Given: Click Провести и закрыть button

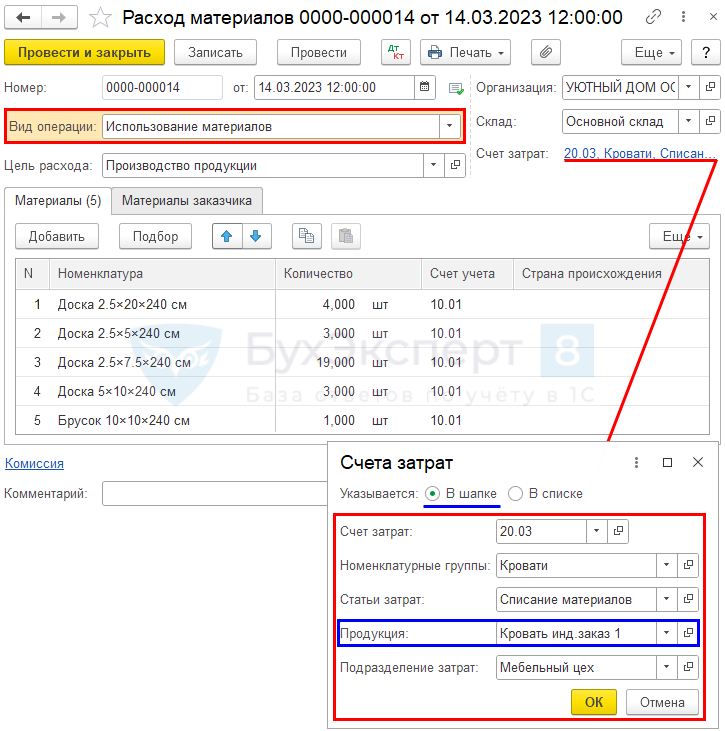Looking at the screenshot, I should (84, 52).
